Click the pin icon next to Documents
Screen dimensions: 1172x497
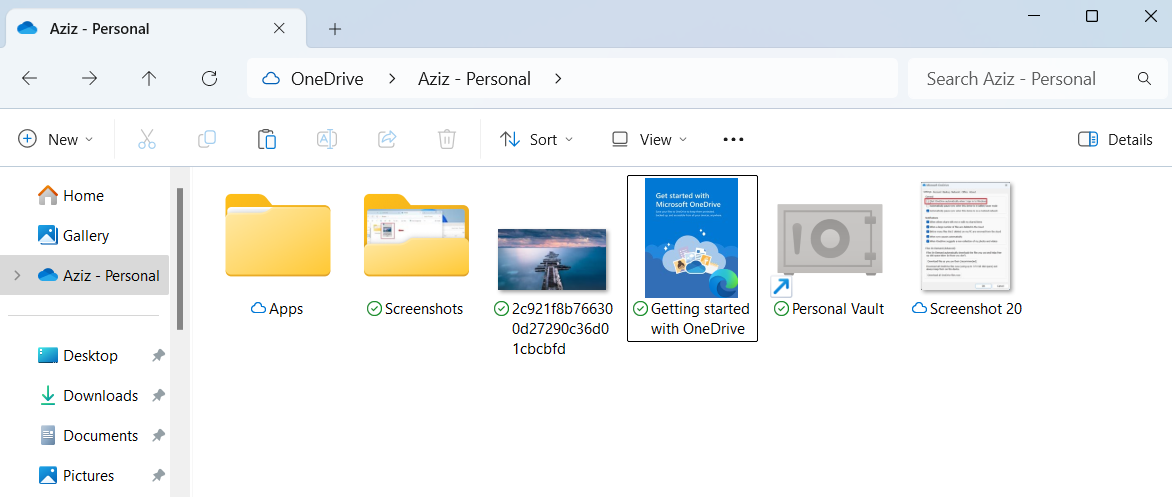tap(158, 436)
